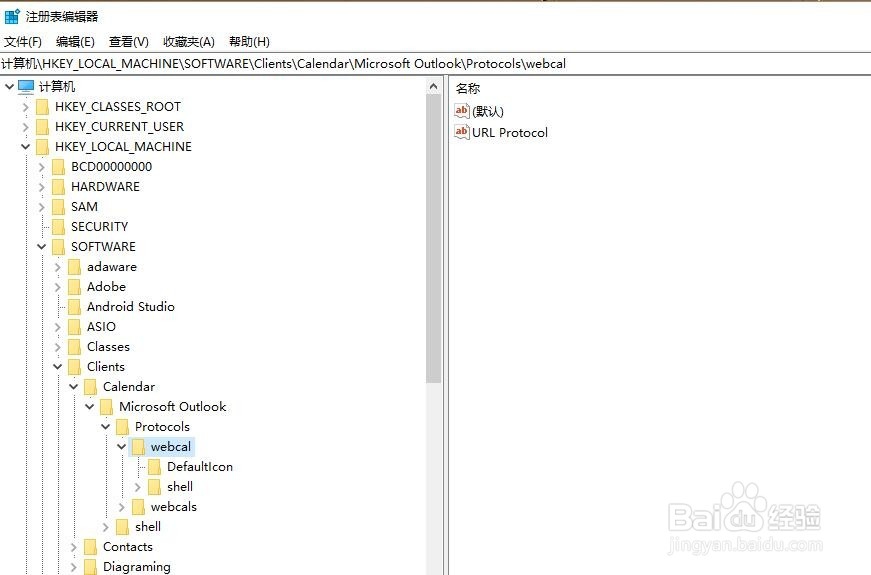
Task: Click the HKEY_LOCAL_MACHINE folder icon
Action: pyautogui.click(x=42, y=147)
